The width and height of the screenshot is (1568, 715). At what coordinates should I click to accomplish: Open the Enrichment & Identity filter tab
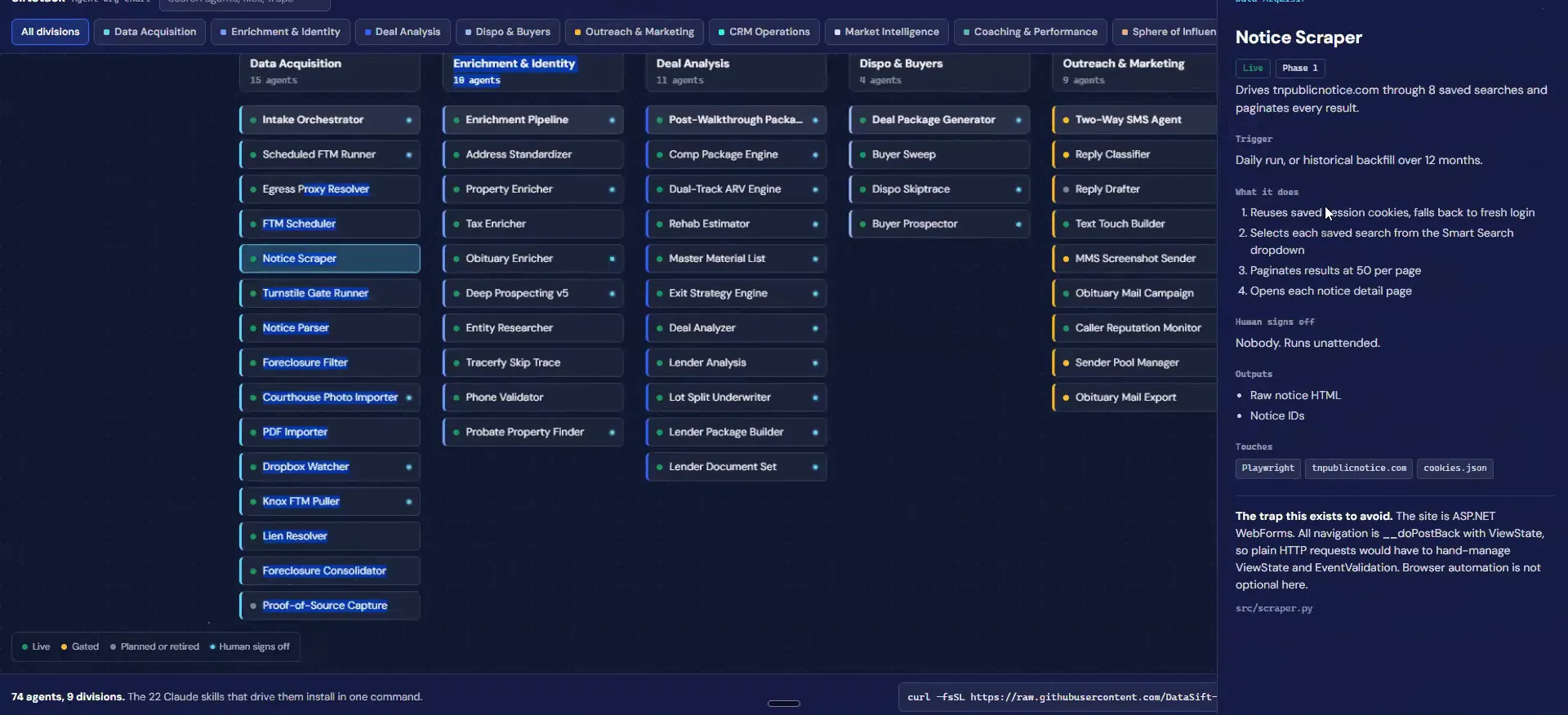click(280, 32)
